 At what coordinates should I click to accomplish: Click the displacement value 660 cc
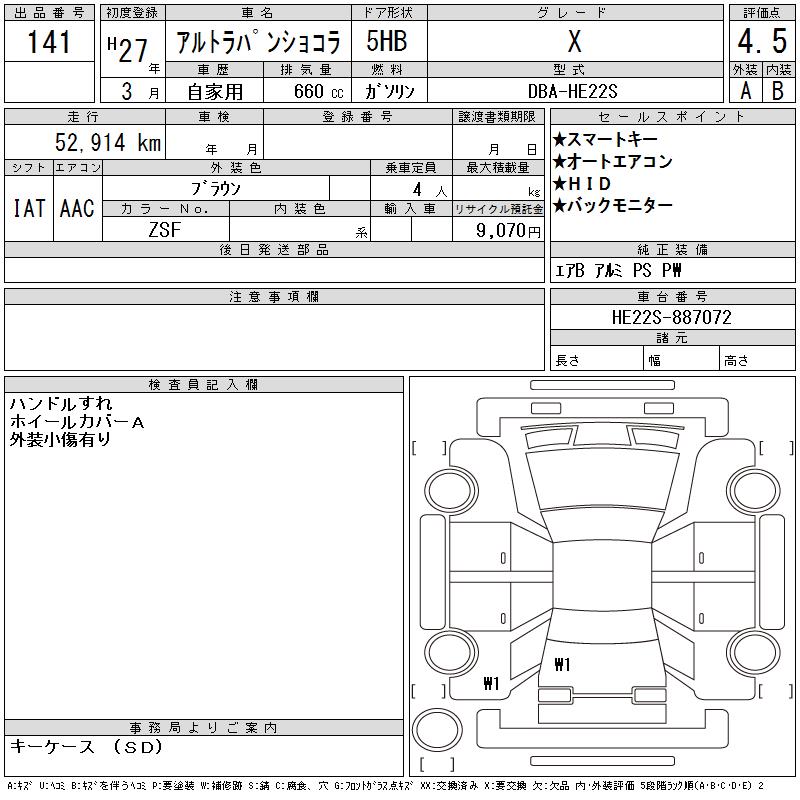coord(318,92)
